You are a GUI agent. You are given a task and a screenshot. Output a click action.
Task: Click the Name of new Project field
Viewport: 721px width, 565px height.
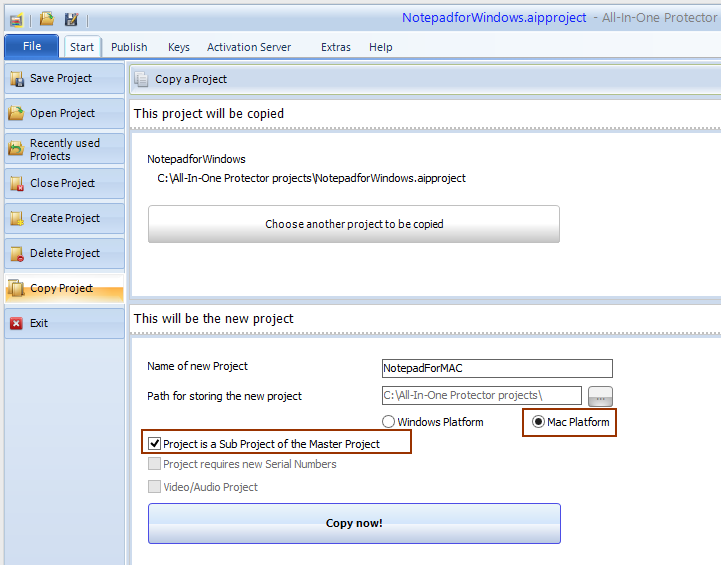(497, 368)
